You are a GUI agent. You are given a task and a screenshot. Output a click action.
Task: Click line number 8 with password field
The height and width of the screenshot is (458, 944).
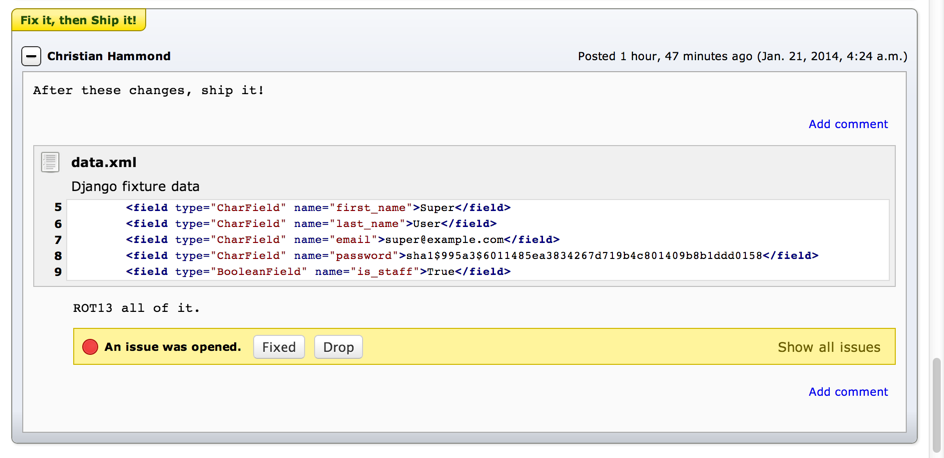click(x=58, y=256)
